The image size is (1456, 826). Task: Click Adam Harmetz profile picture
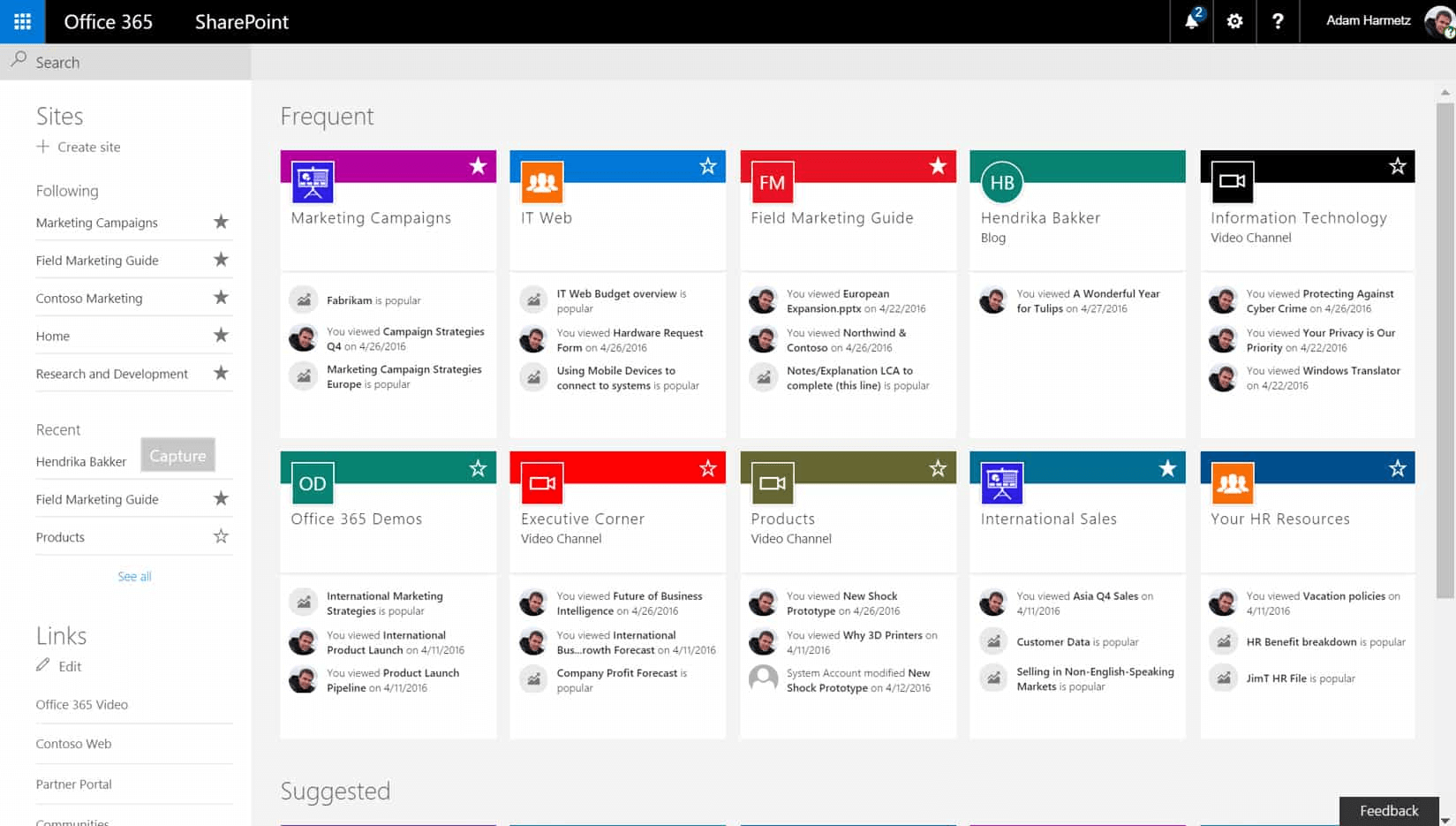click(x=1439, y=21)
